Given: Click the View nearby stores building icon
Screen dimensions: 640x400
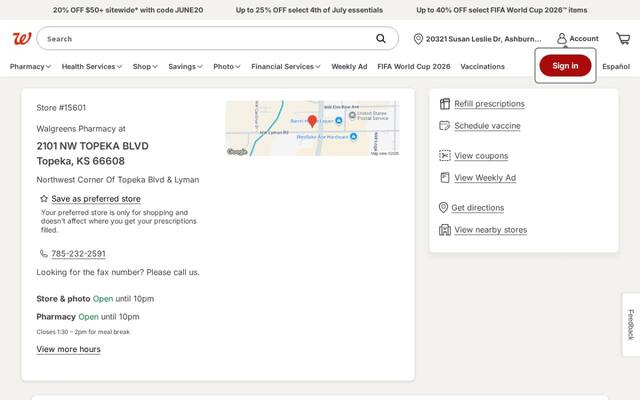Looking at the screenshot, I should (444, 230).
